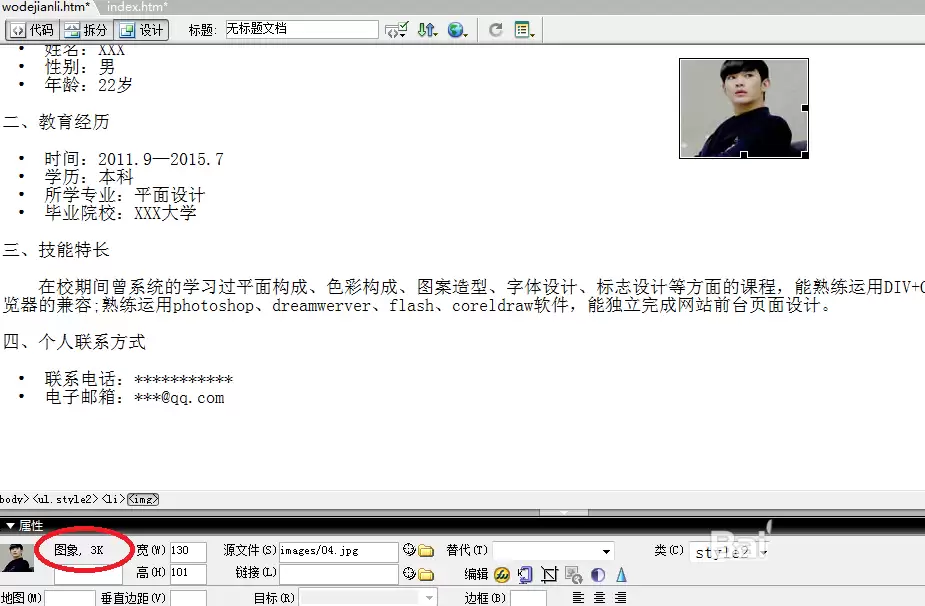This screenshot has width=925, height=606.
Task: Click the resample icon next to crop
Action: coord(573,574)
